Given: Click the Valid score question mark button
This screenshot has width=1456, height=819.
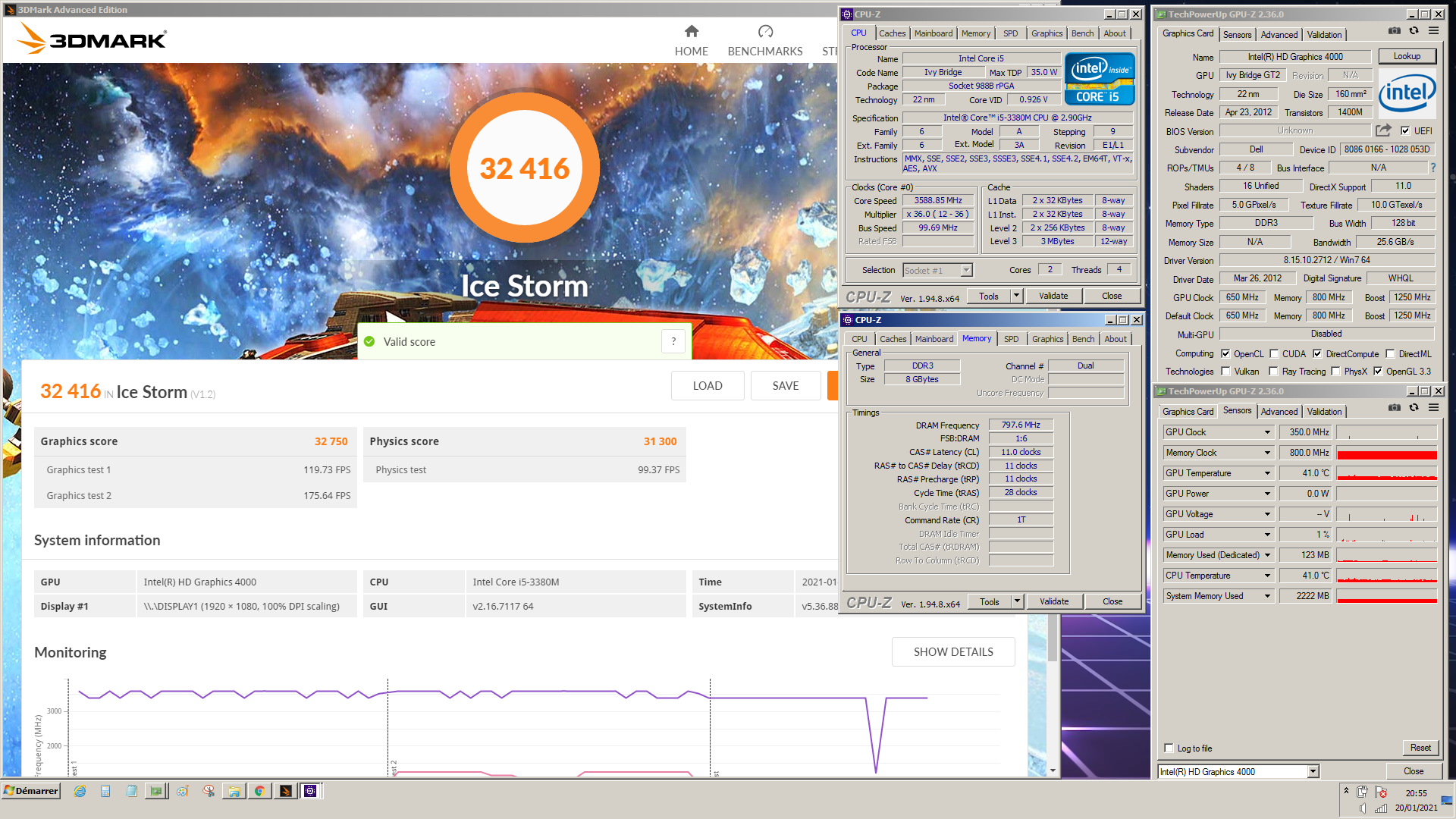Looking at the screenshot, I should click(x=673, y=342).
